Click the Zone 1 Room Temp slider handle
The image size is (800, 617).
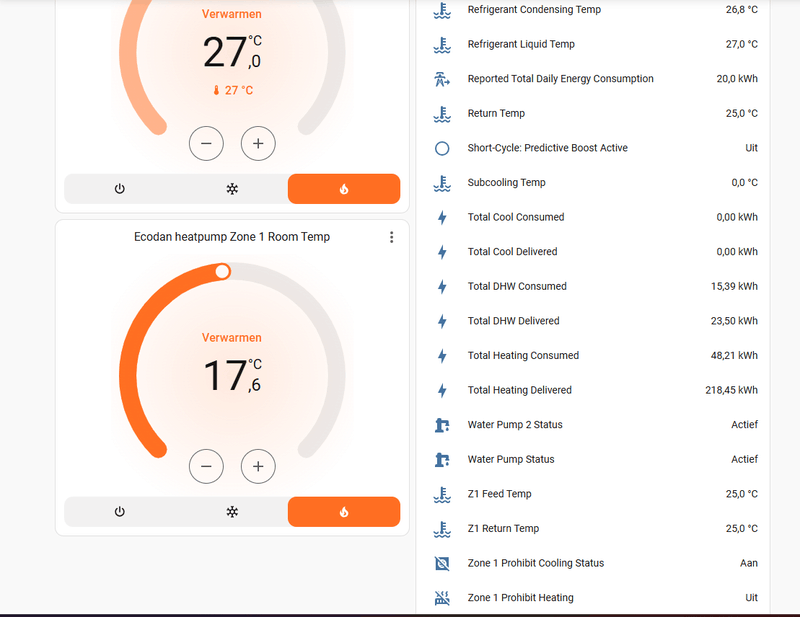tap(222, 272)
